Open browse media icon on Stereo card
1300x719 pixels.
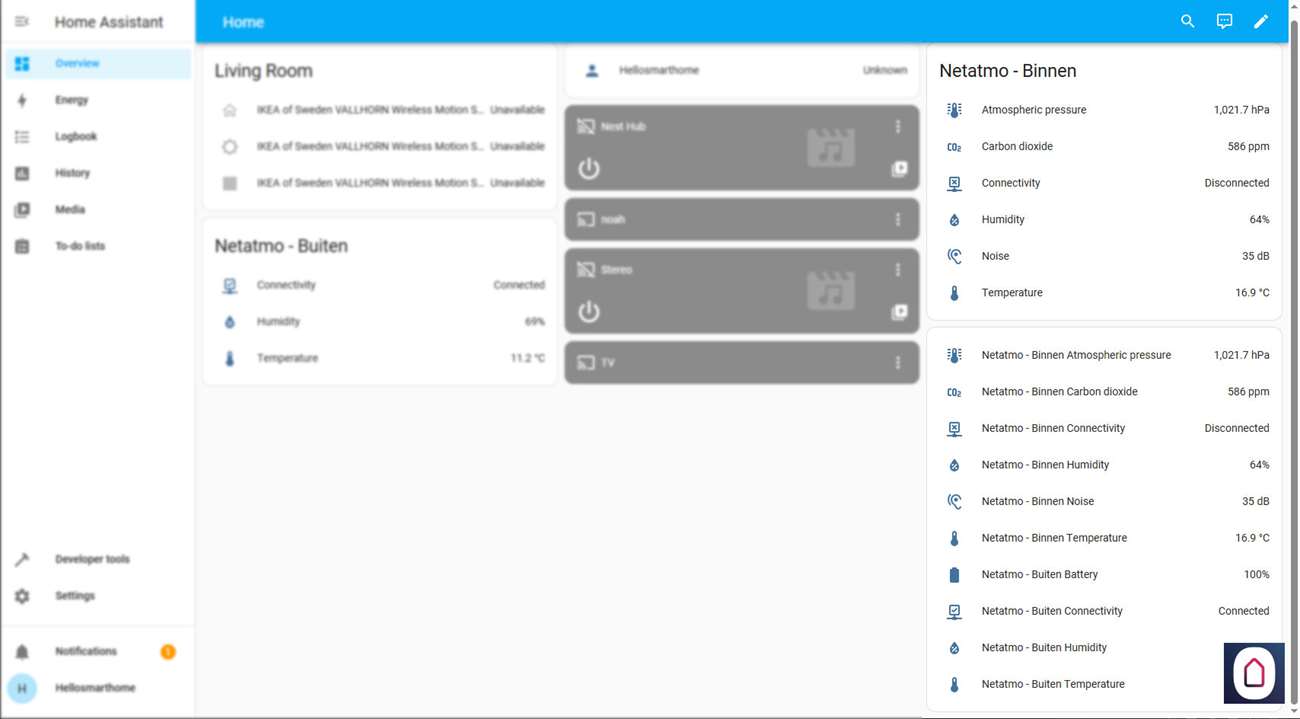coord(899,312)
